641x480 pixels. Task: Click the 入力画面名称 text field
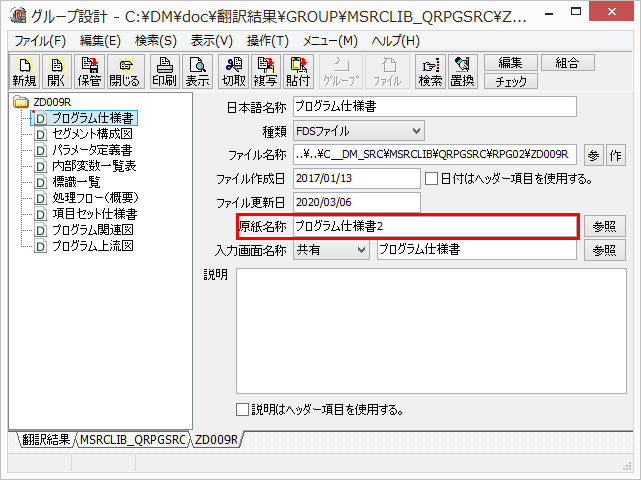[477, 250]
